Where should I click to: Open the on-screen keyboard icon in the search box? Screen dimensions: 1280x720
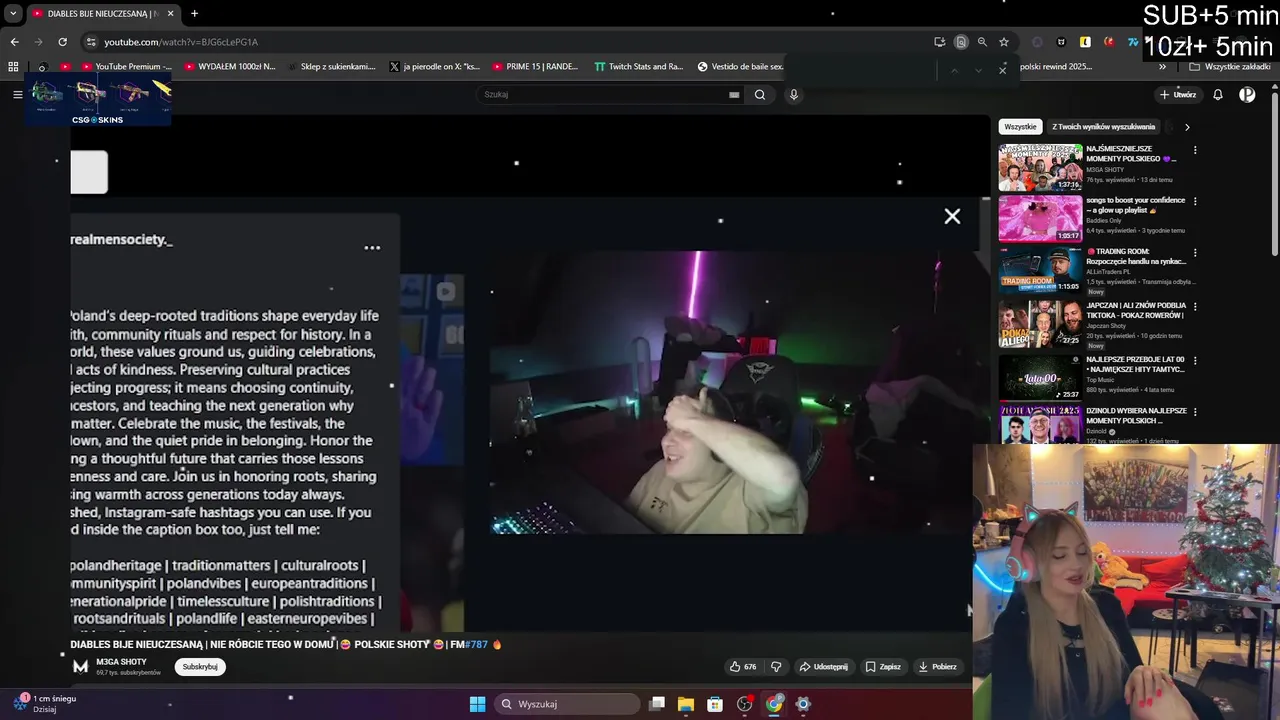pyautogui.click(x=734, y=95)
